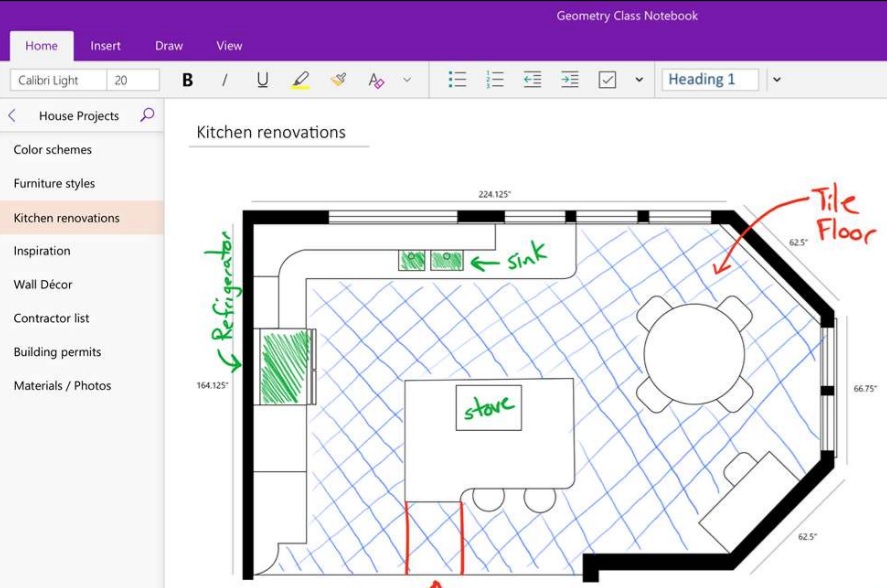Expand more font formatting options chevron
This screenshot has height=588, width=887.
407,80
